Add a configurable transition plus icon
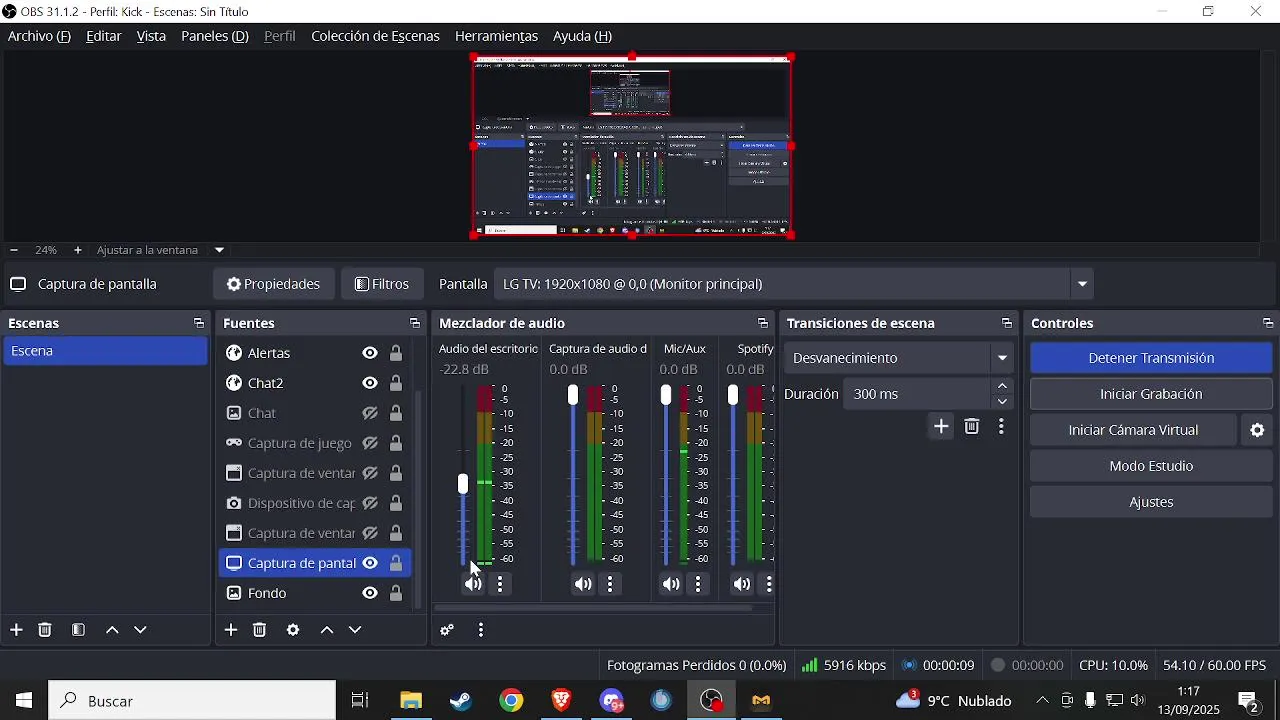1280x720 pixels. pos(942,427)
